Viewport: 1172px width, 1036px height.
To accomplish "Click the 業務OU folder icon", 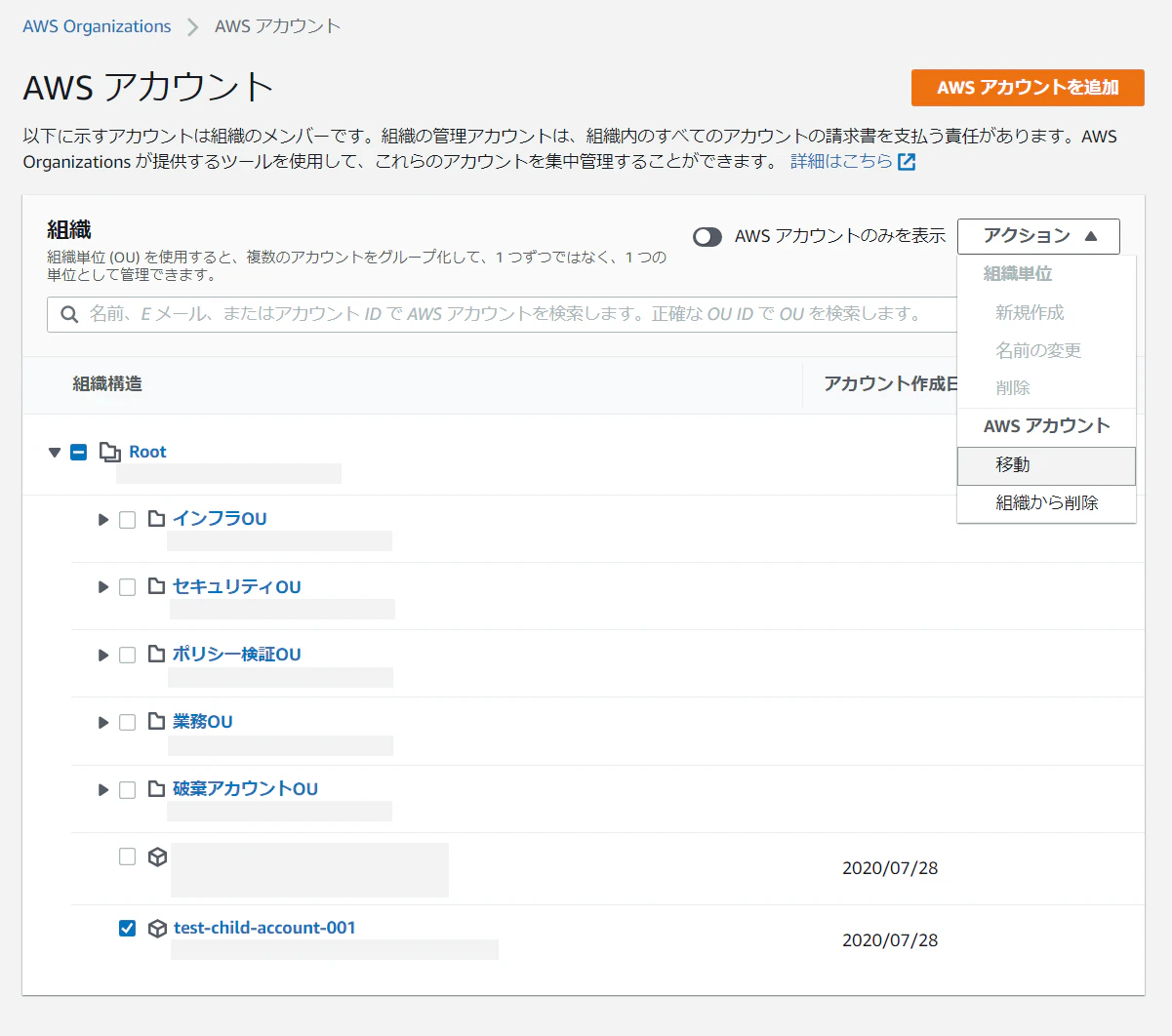I will click(156, 721).
